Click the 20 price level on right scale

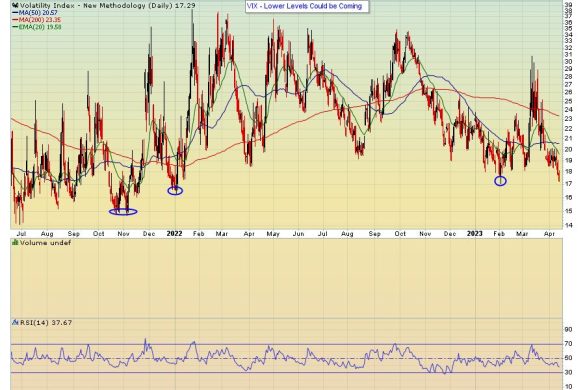(x=569, y=149)
